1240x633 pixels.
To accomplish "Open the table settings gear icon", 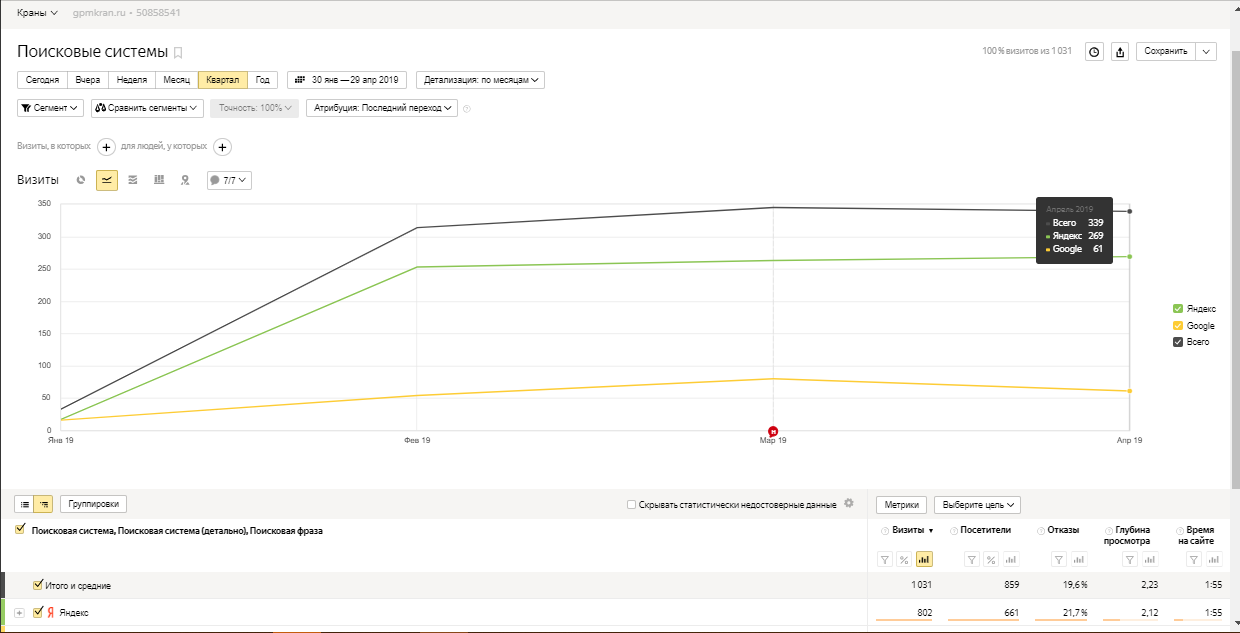I will tap(849, 504).
